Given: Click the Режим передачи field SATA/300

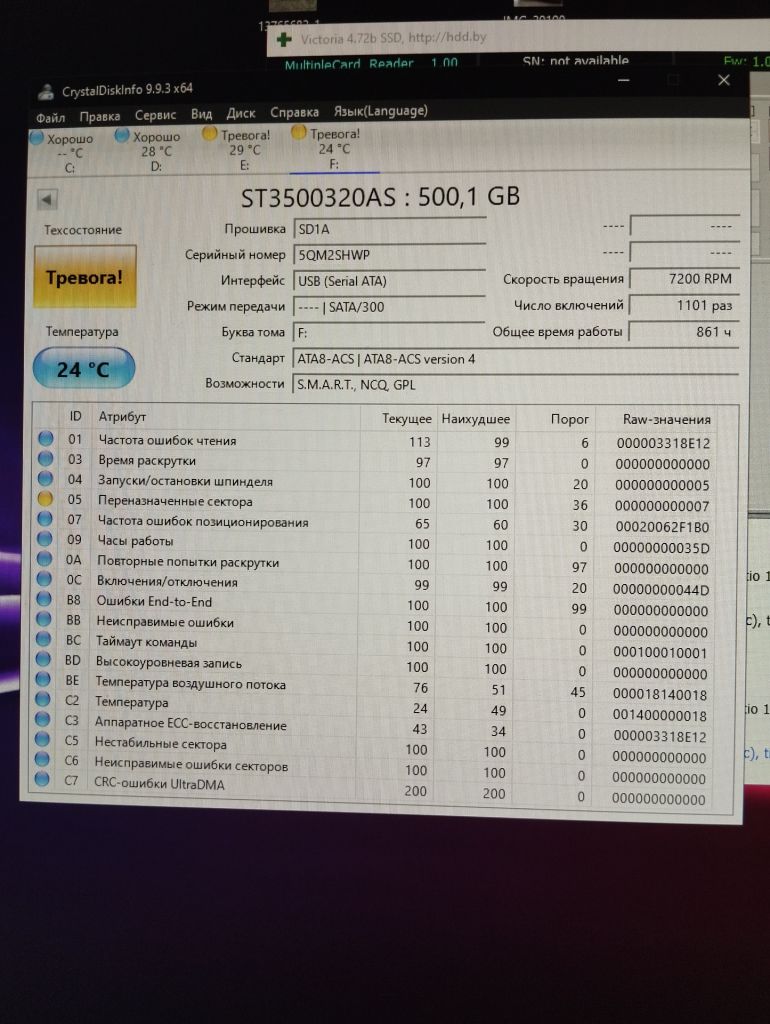Looking at the screenshot, I should tap(389, 307).
